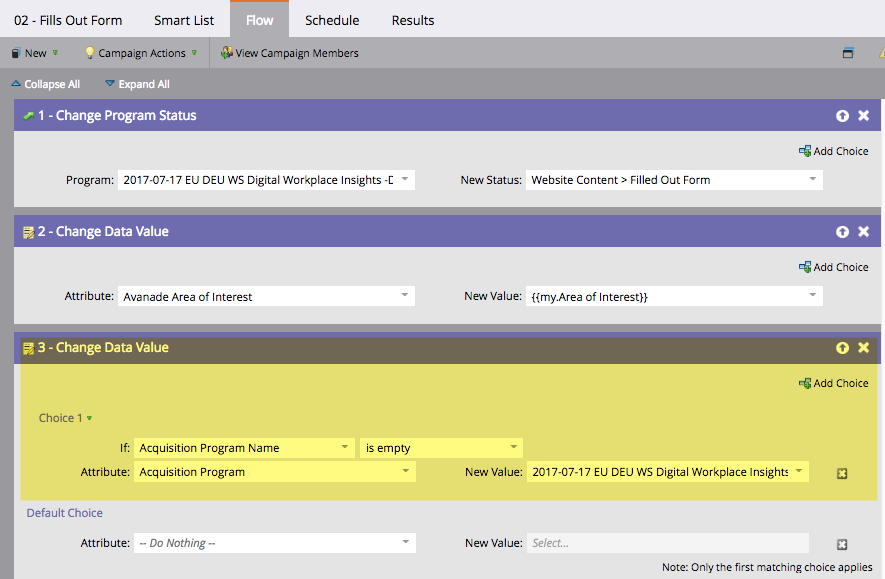Image resolution: width=885 pixels, height=579 pixels.
Task: Go to the Schedule tab
Action: [332, 20]
